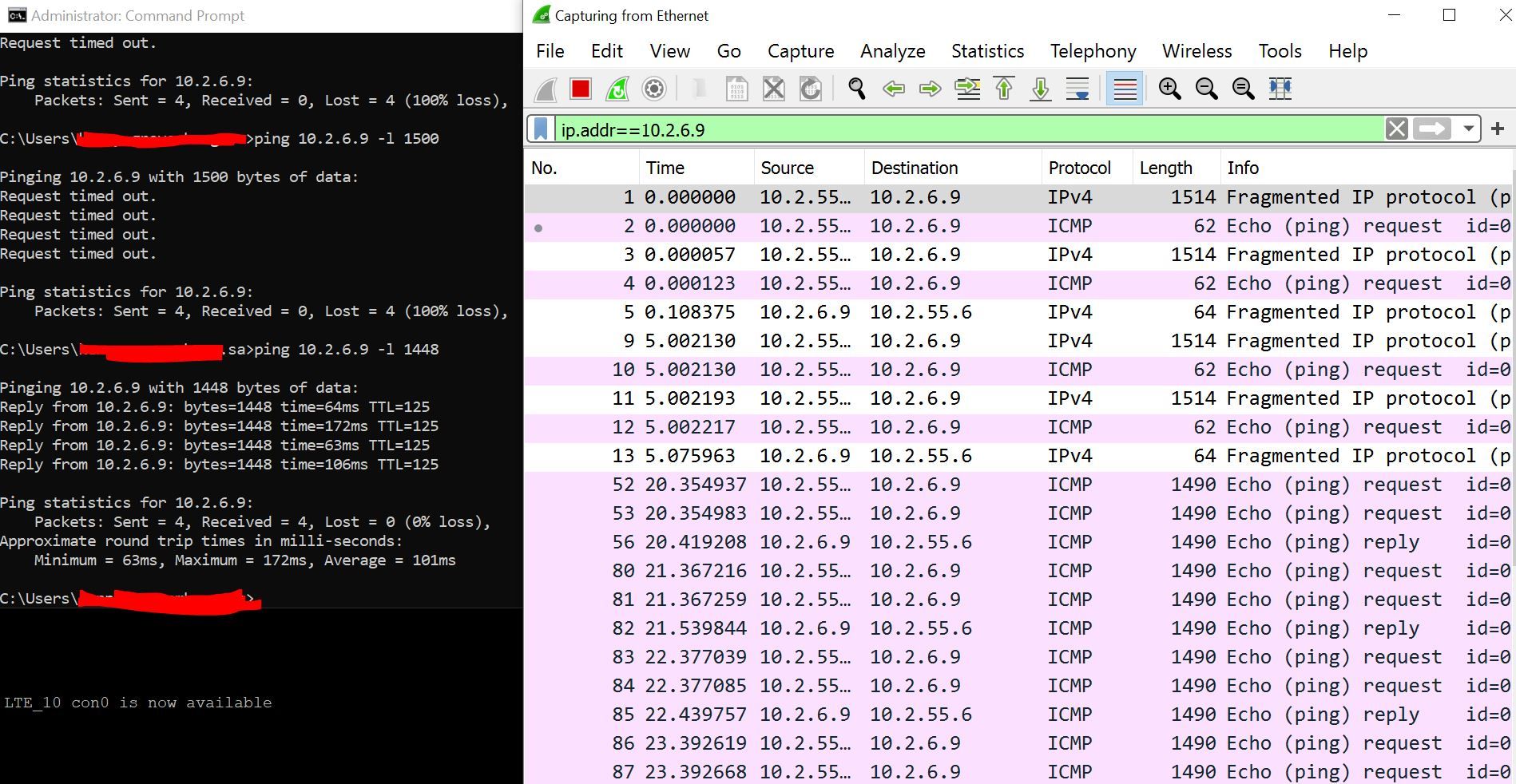Open the find packet tool
1516x784 pixels.
click(x=857, y=89)
